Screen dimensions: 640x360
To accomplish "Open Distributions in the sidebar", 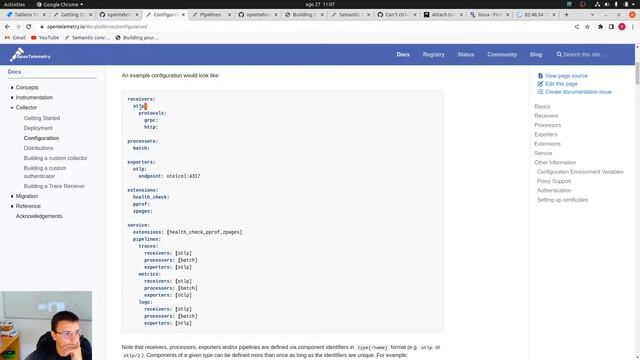I will click(38, 148).
